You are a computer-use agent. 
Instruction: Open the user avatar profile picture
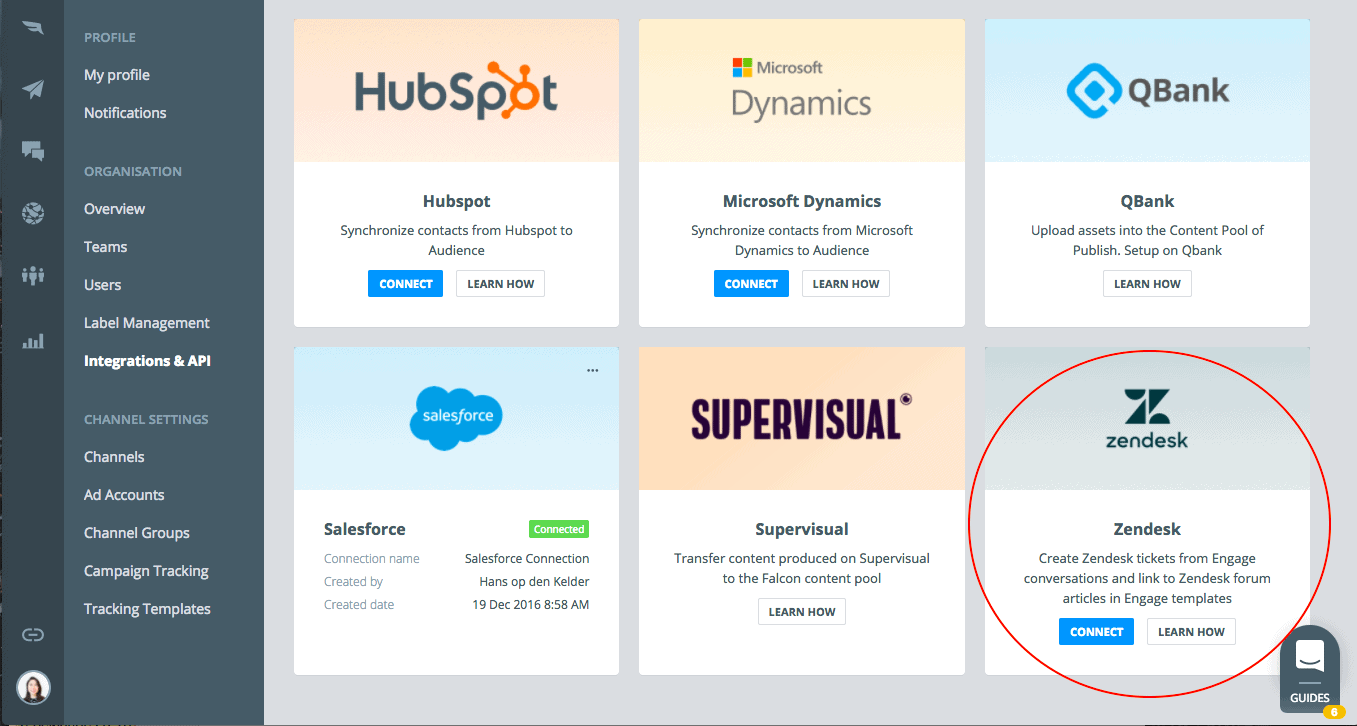pos(33,687)
